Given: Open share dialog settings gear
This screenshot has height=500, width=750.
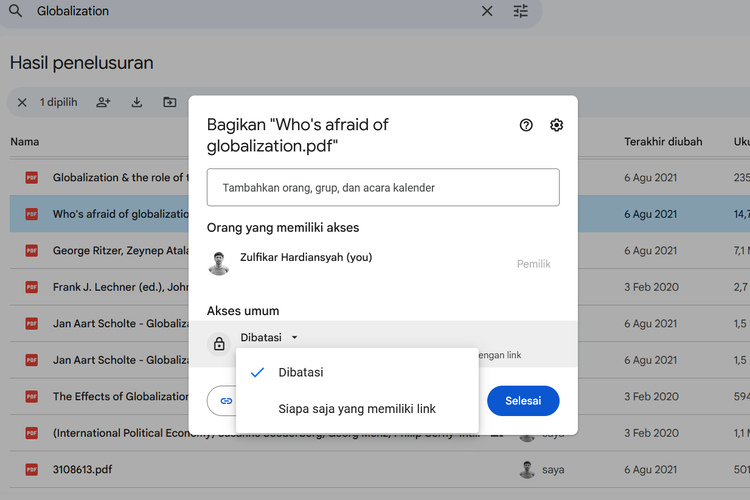Looking at the screenshot, I should click(557, 125).
